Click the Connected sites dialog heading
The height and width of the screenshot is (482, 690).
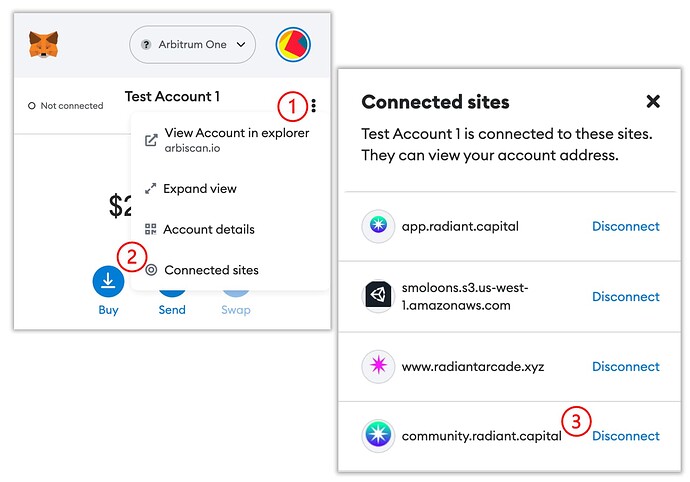[435, 102]
